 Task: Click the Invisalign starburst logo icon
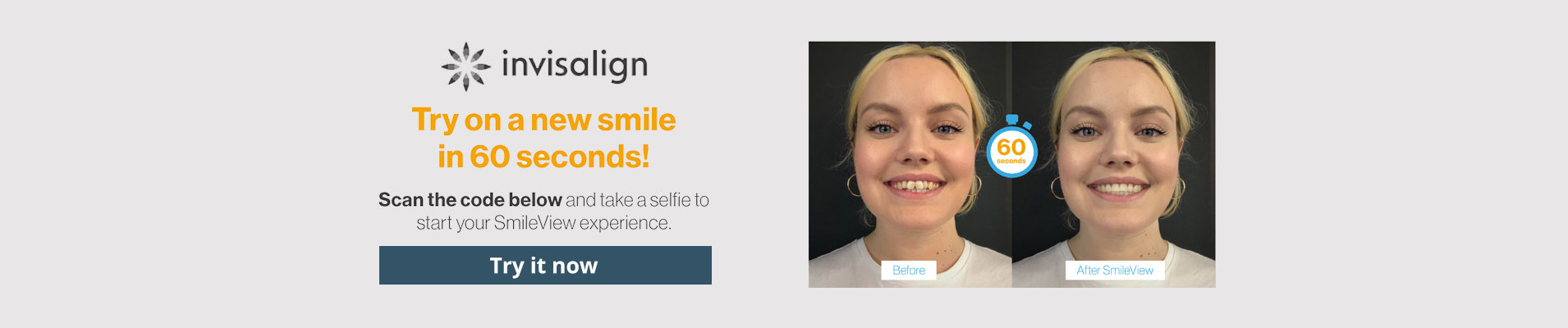[465, 66]
